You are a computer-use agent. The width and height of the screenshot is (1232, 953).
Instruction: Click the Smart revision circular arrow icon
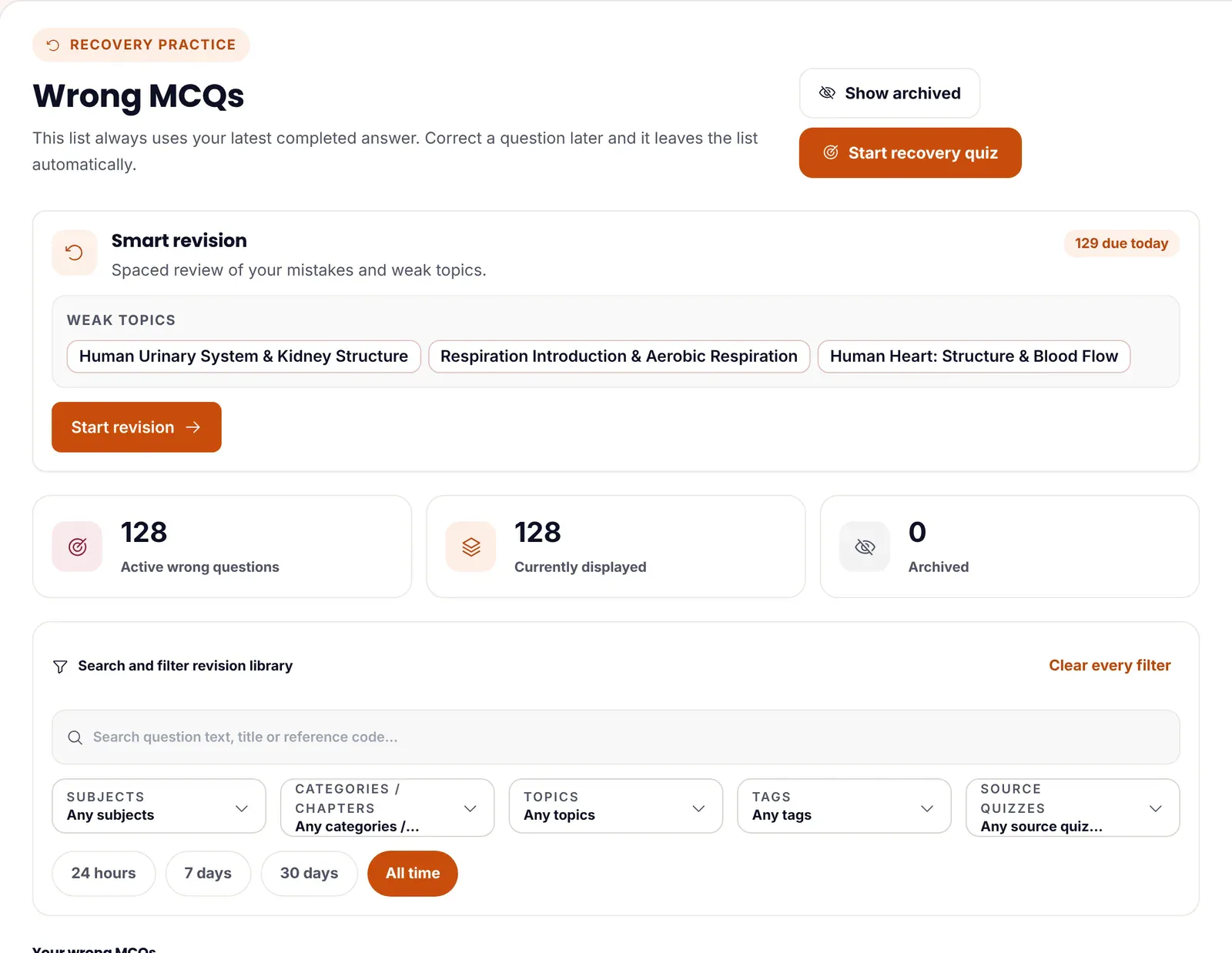click(74, 252)
